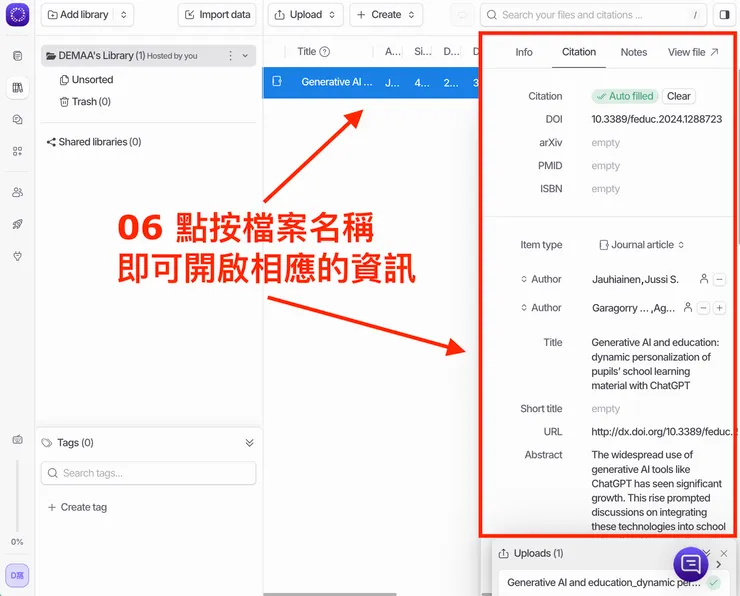Click the storage usage progress bar
The height and width of the screenshot is (596, 740).
17,495
